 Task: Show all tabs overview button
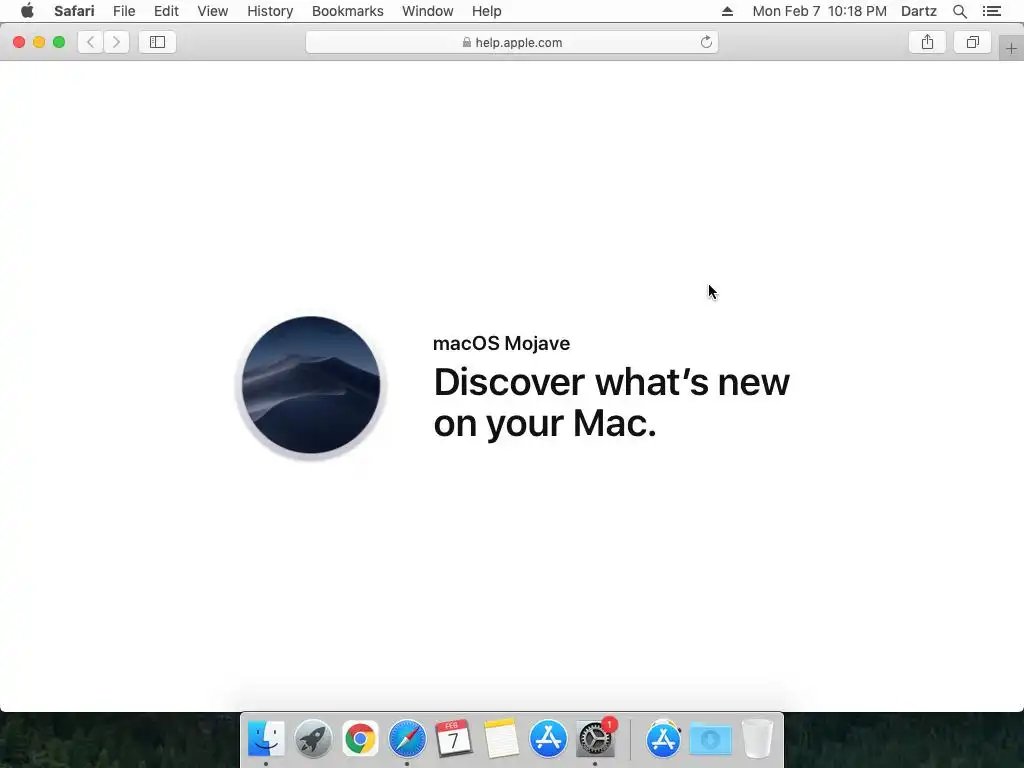click(972, 42)
